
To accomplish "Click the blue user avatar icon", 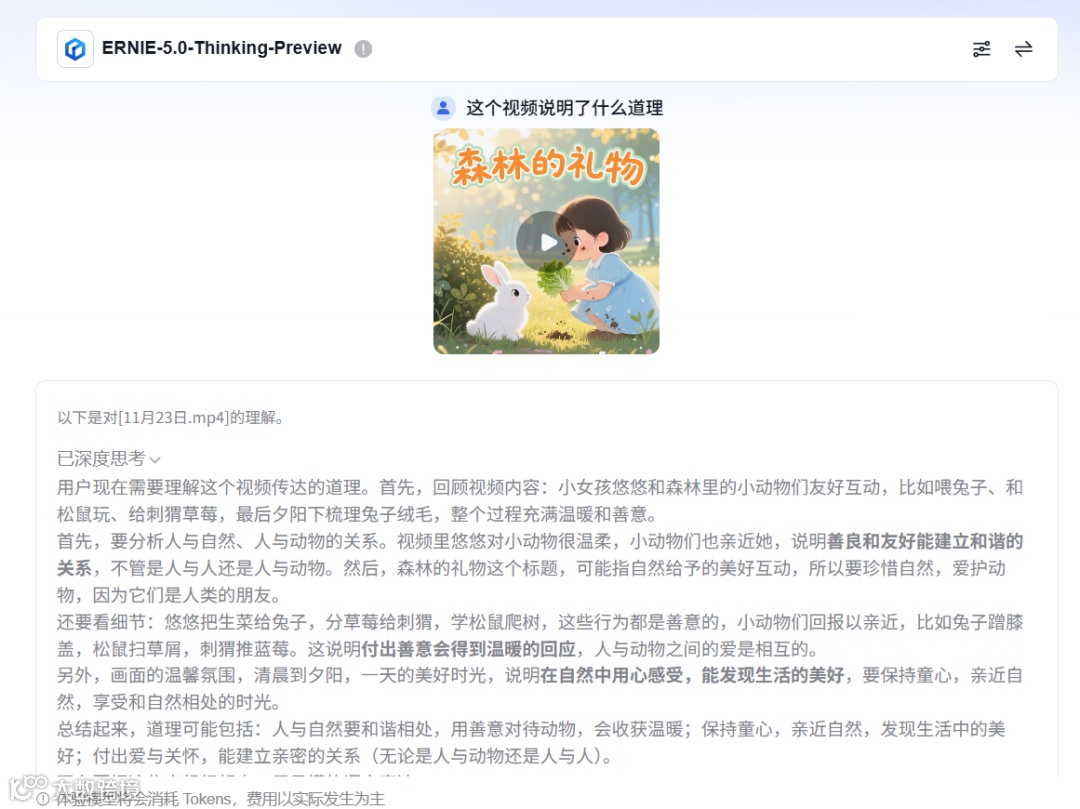I will 444,108.
